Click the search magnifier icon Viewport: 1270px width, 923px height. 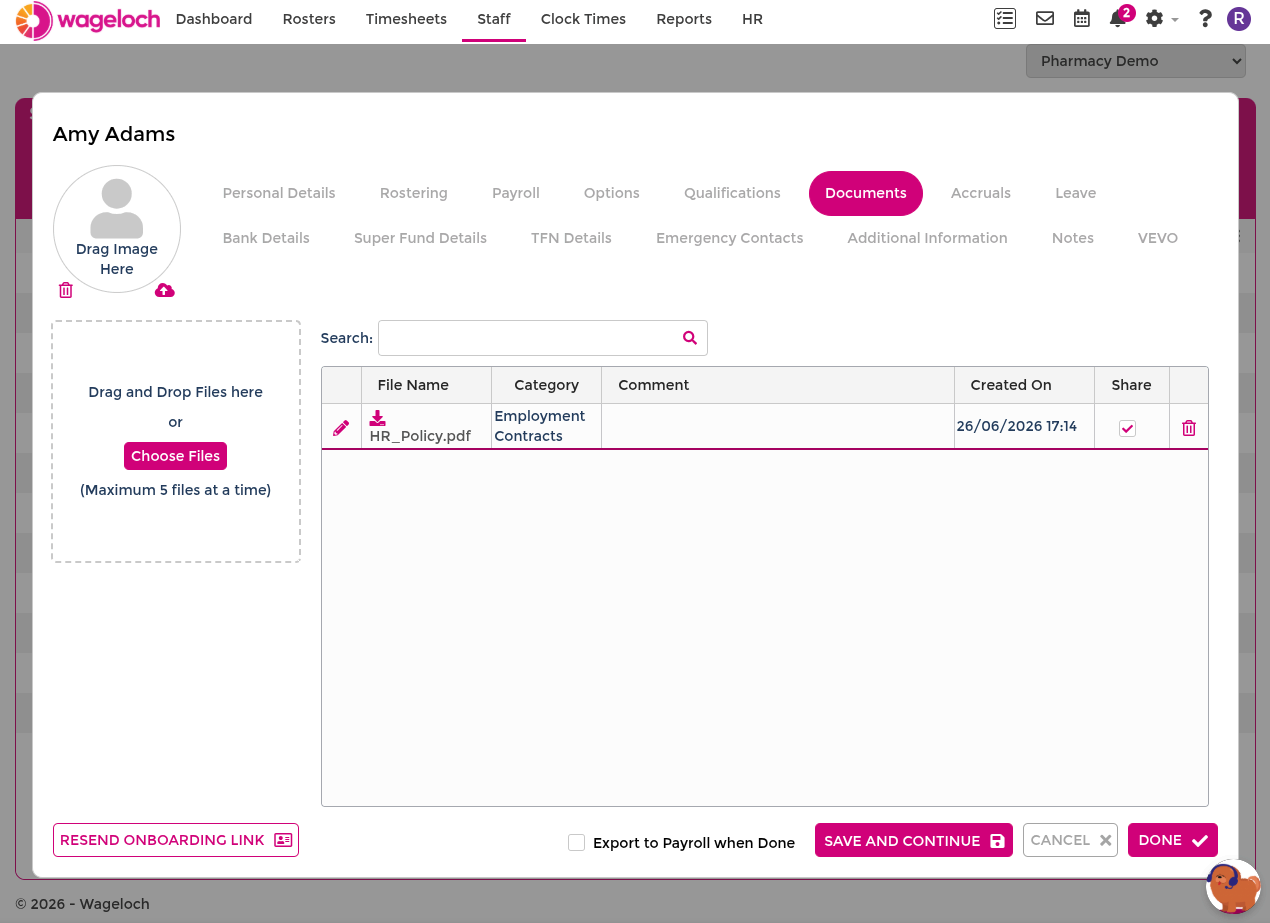point(690,338)
